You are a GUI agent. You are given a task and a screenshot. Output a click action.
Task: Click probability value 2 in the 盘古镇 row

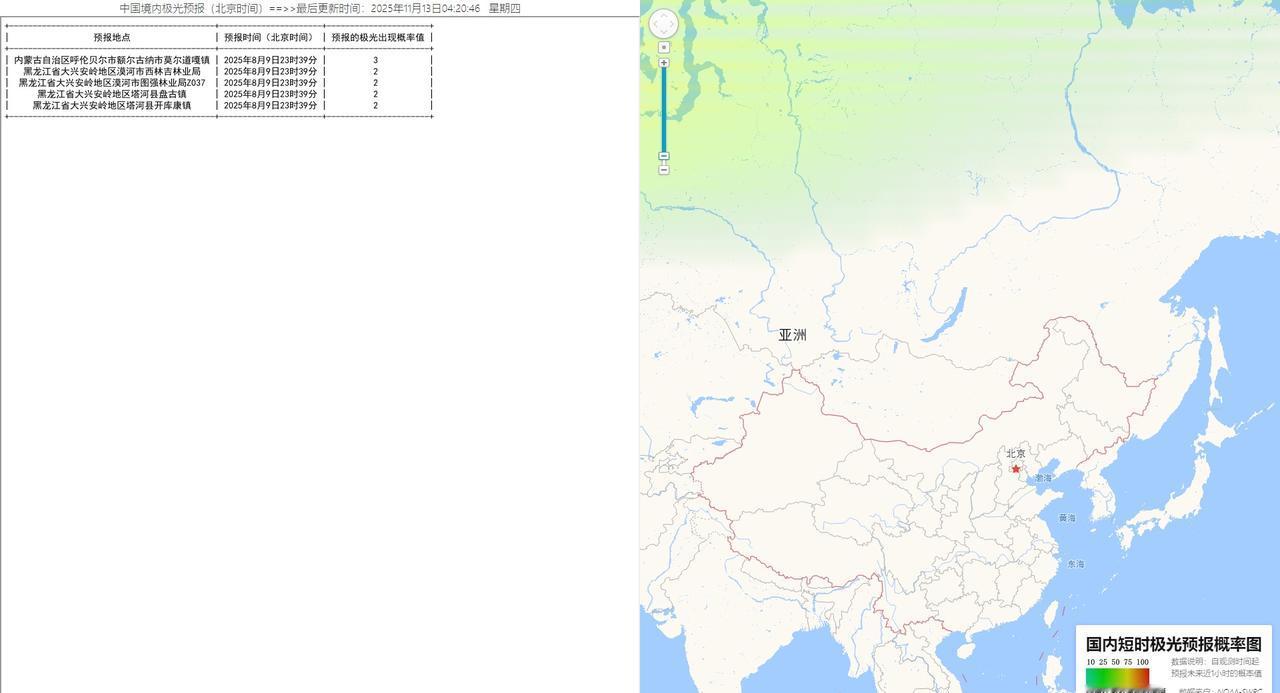click(376, 94)
